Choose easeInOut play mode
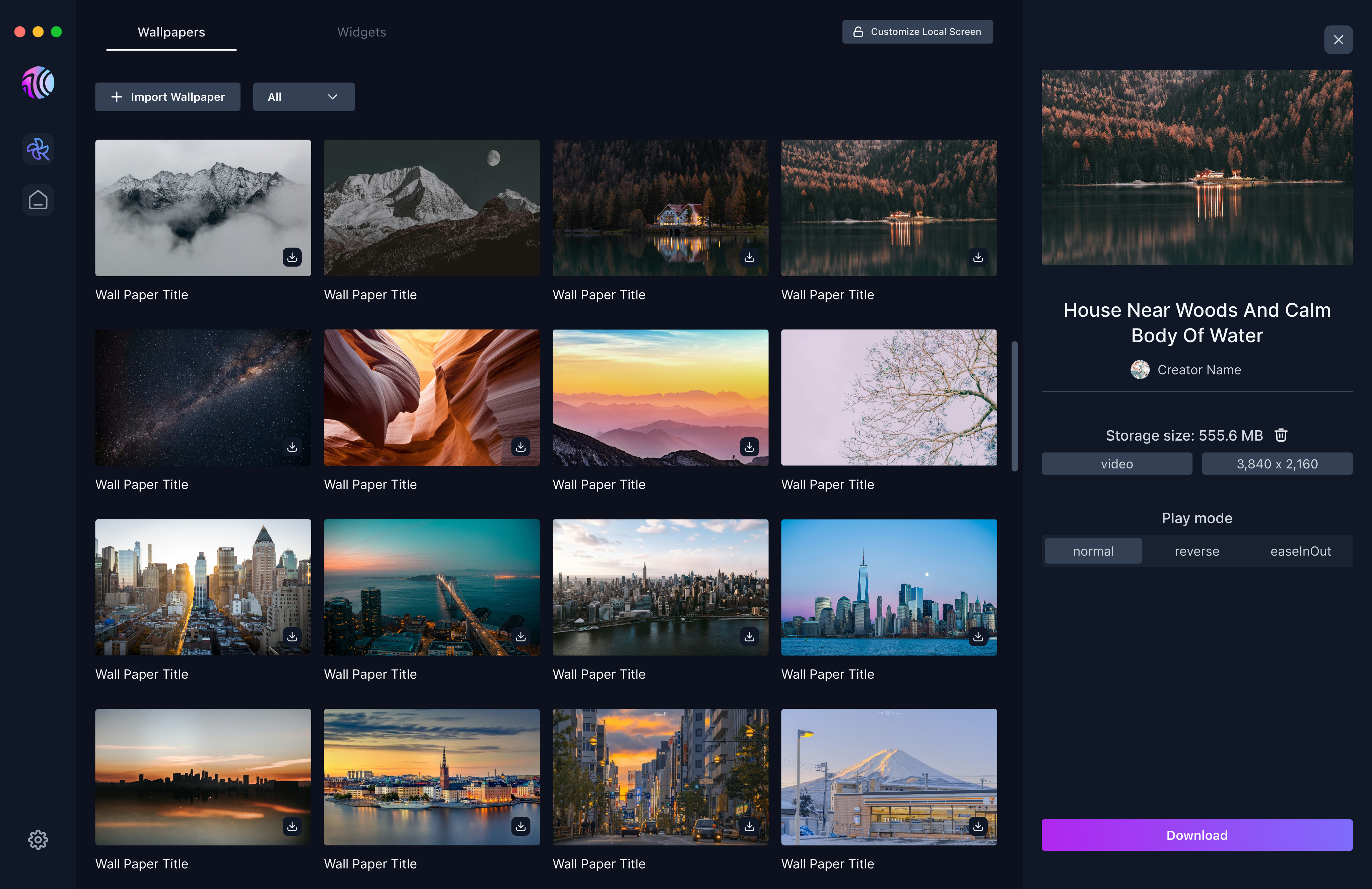Image resolution: width=1372 pixels, height=889 pixels. (x=1301, y=551)
